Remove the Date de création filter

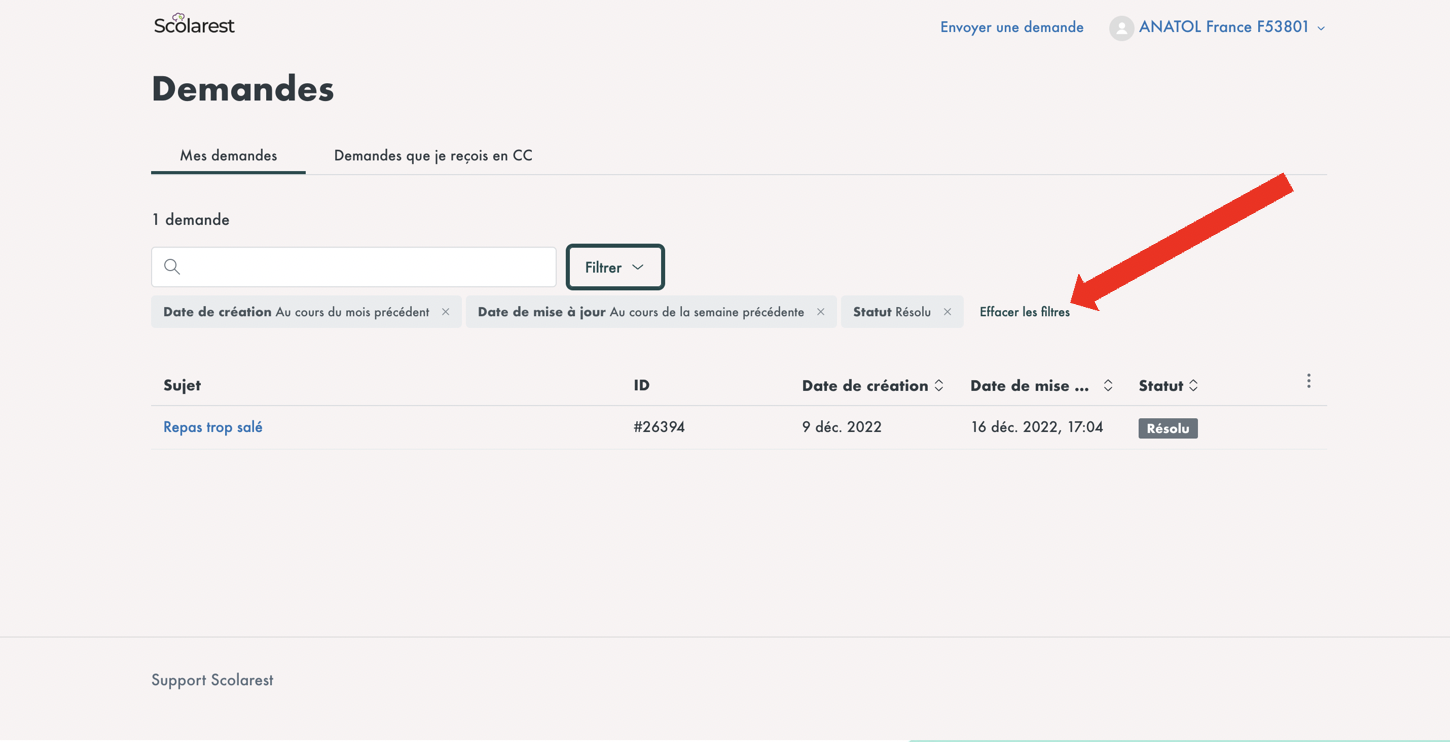(x=446, y=312)
